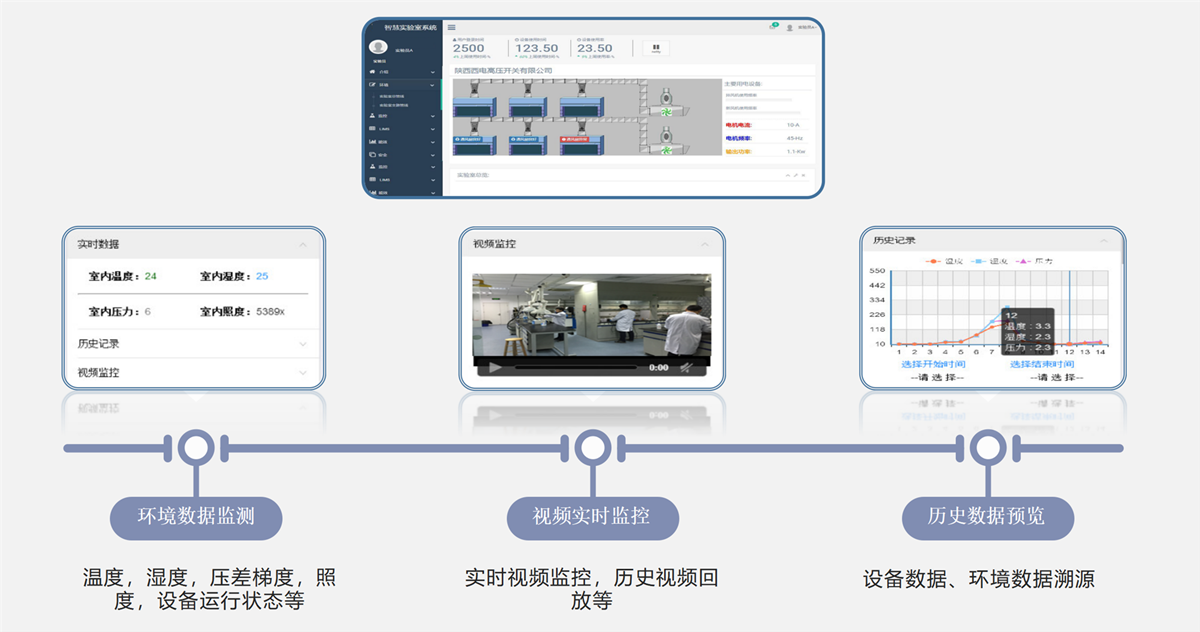This screenshot has width=1200, height=632.
Task: Open the end time 请选择 dropdown
Action: tap(1056, 378)
